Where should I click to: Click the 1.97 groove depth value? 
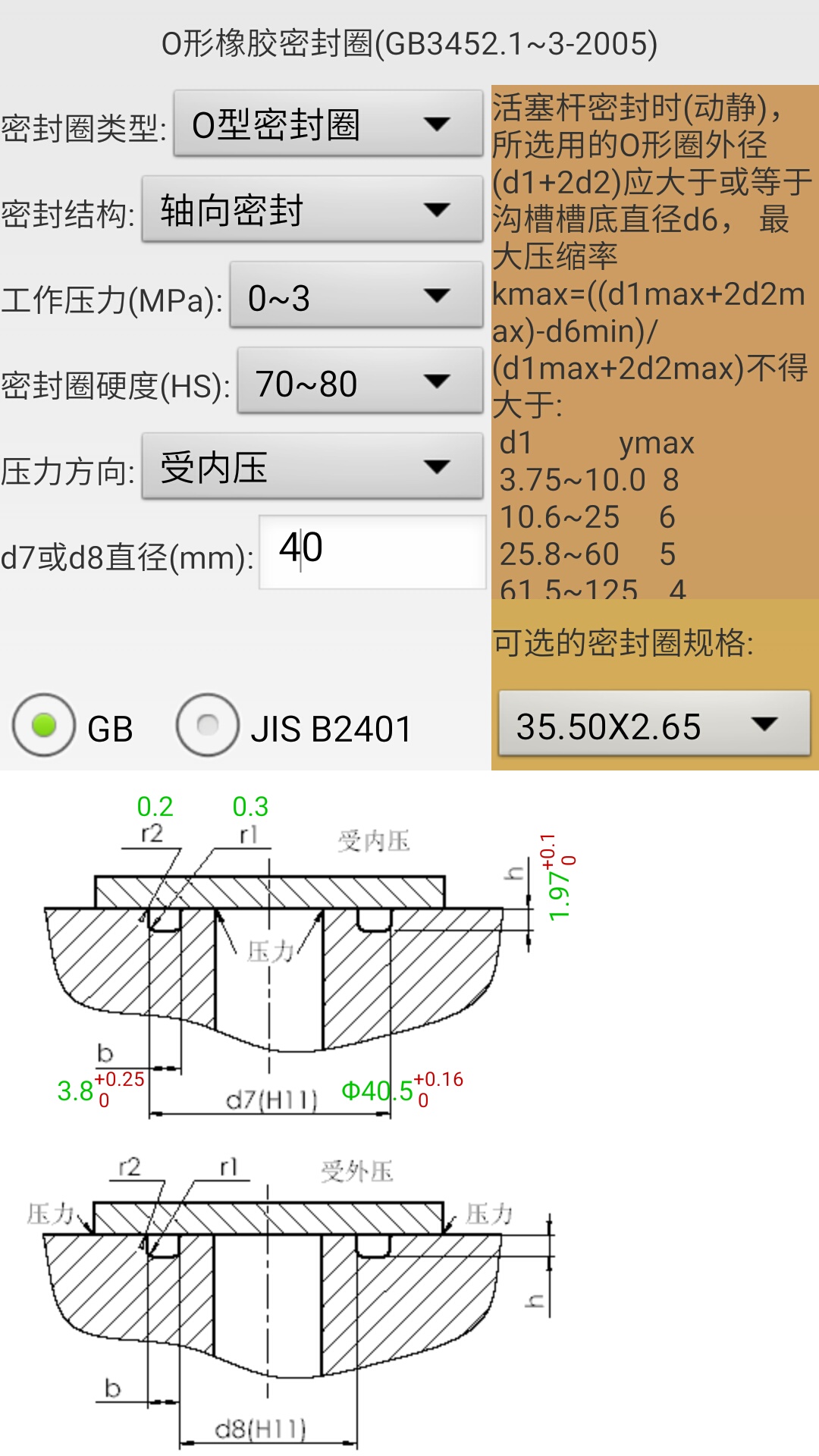point(559,895)
